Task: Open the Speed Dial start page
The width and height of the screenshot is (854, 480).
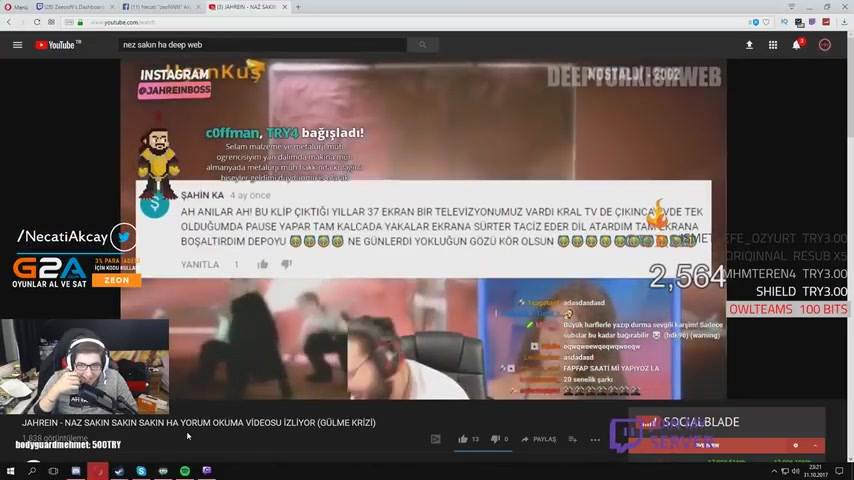Action: click(51, 22)
